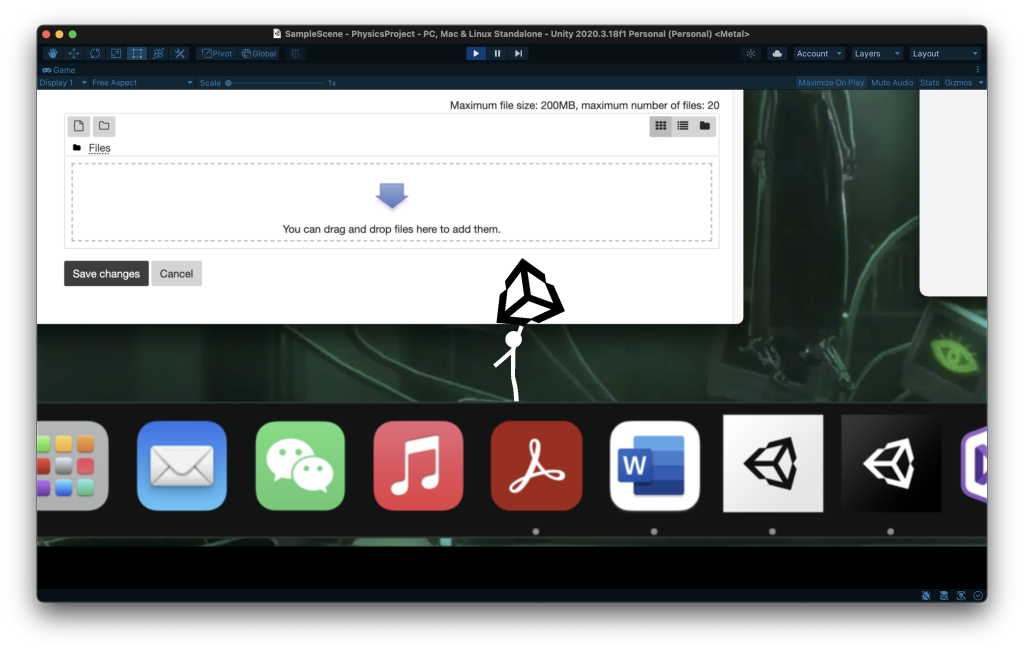
Task: Open Game view more-options kebab menu
Action: pos(978,69)
